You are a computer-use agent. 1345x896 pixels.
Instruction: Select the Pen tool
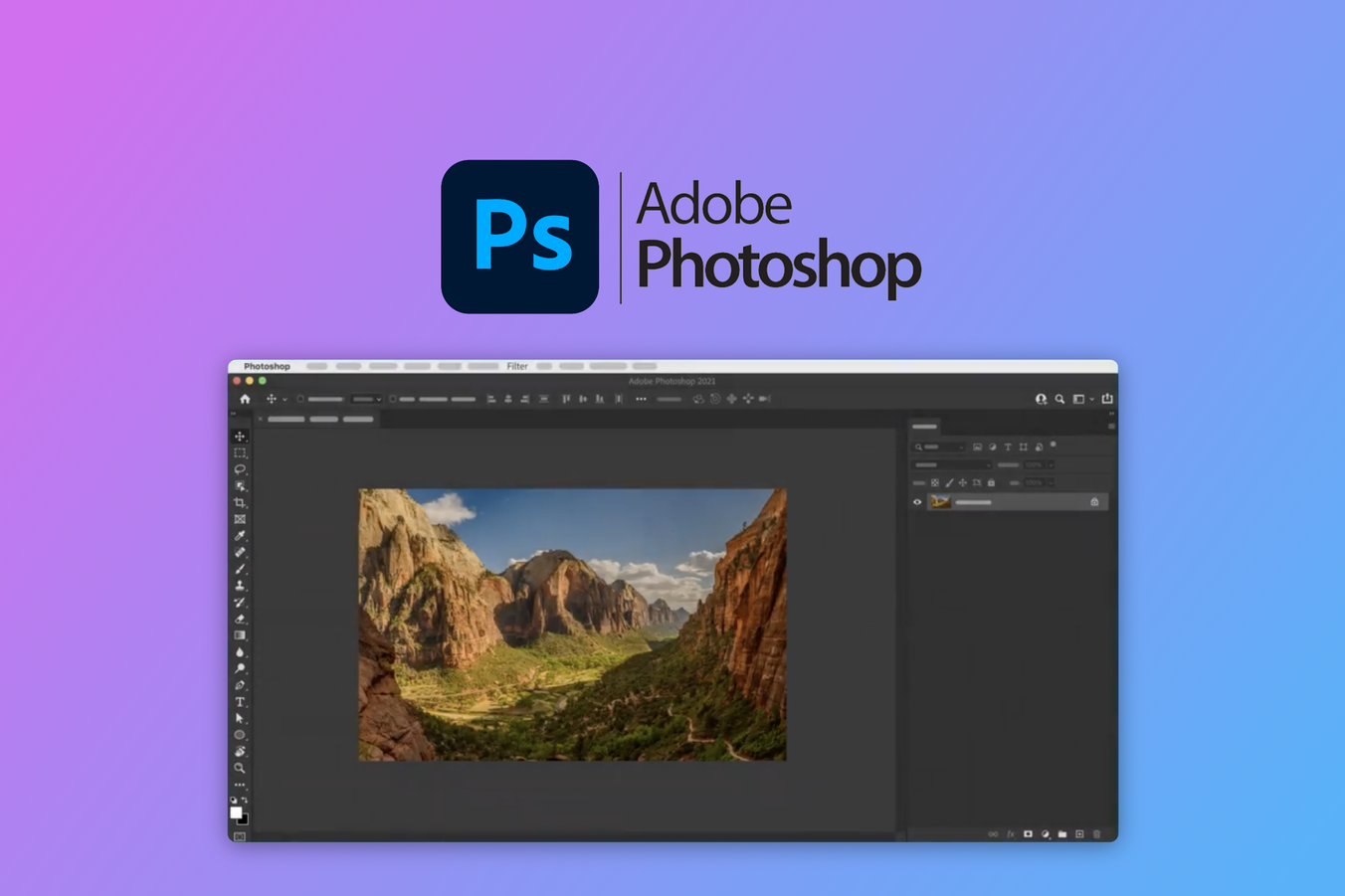point(240,685)
